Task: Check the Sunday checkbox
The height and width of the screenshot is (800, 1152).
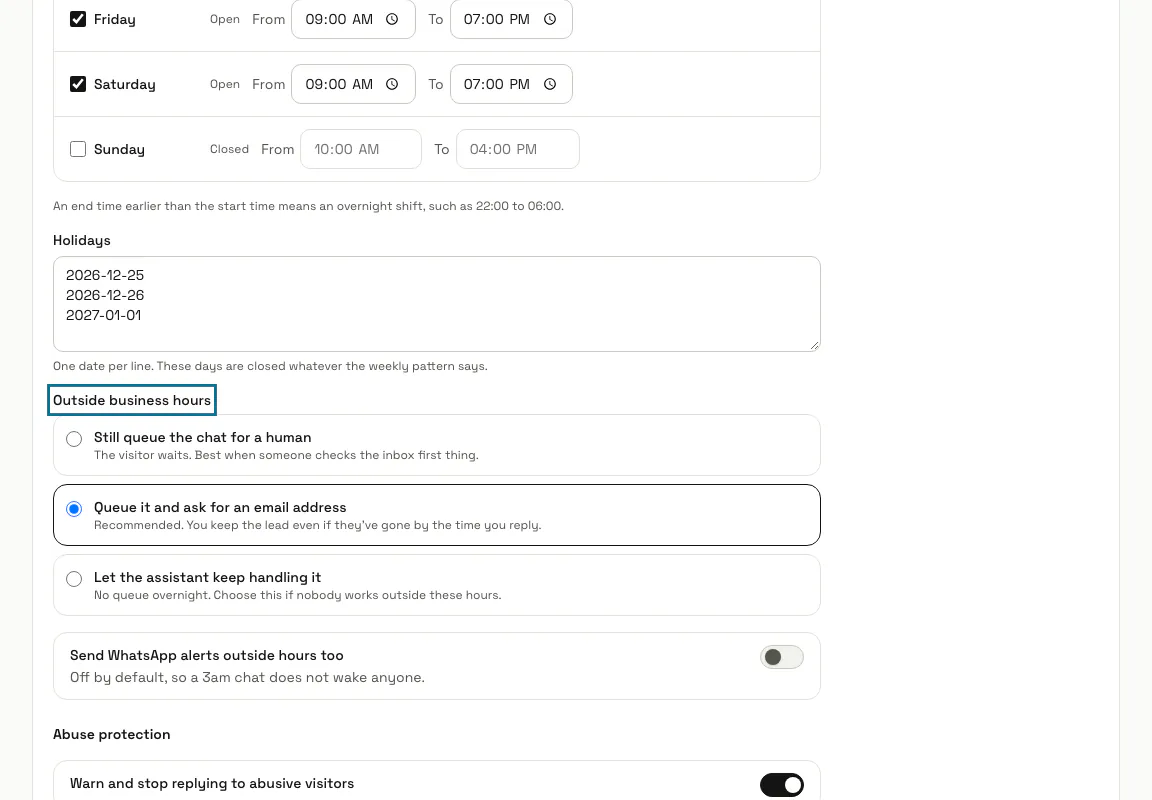Action: [x=78, y=149]
